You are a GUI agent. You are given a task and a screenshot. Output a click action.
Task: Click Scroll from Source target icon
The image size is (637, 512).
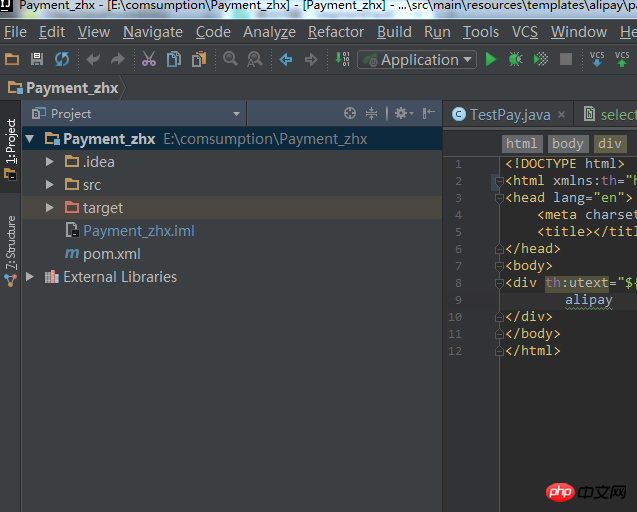350,114
